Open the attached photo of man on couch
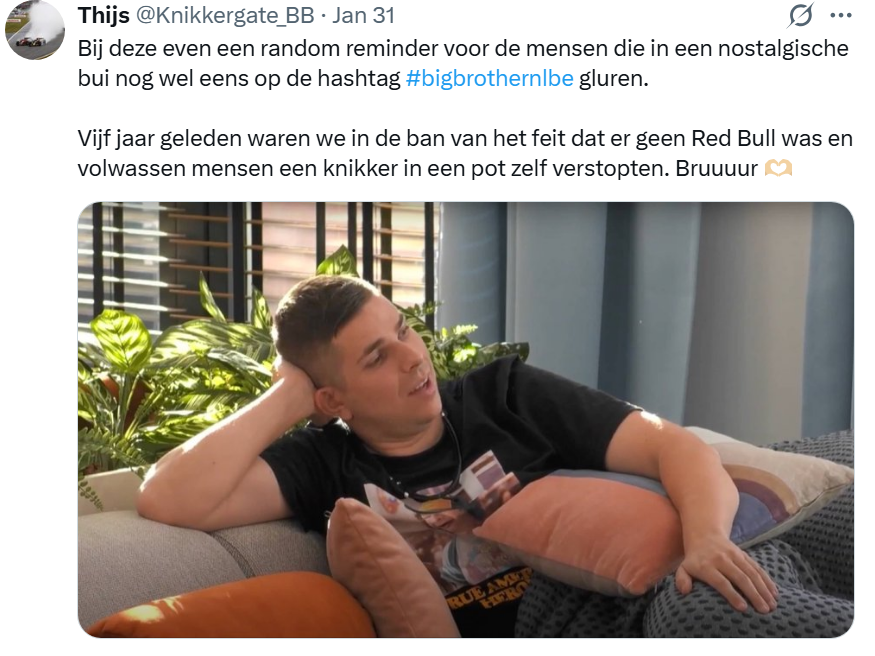This screenshot has width=875, height=656. point(465,419)
